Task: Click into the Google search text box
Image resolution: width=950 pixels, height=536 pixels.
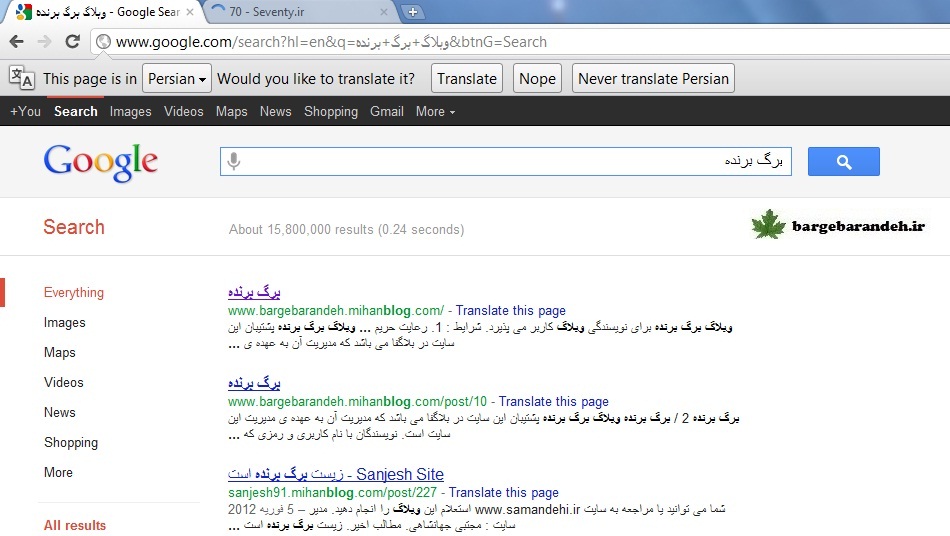Action: point(505,162)
